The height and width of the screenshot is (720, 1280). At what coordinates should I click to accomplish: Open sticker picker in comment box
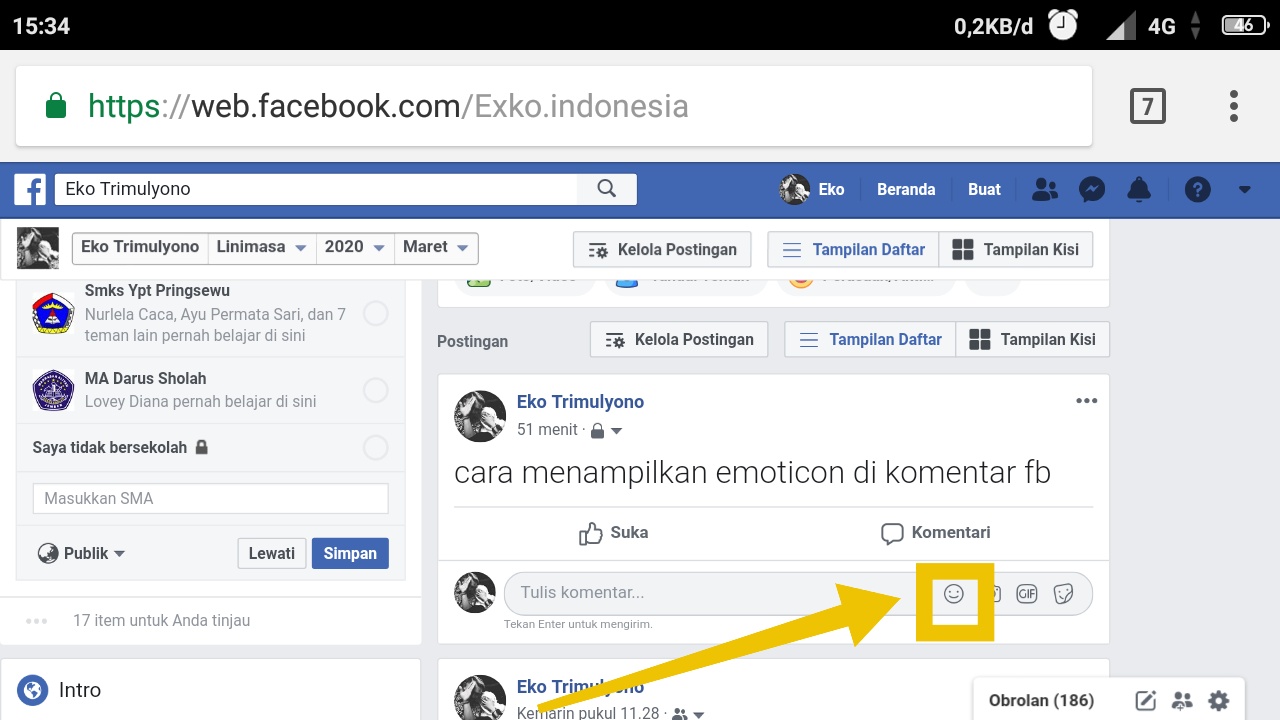[1064, 594]
